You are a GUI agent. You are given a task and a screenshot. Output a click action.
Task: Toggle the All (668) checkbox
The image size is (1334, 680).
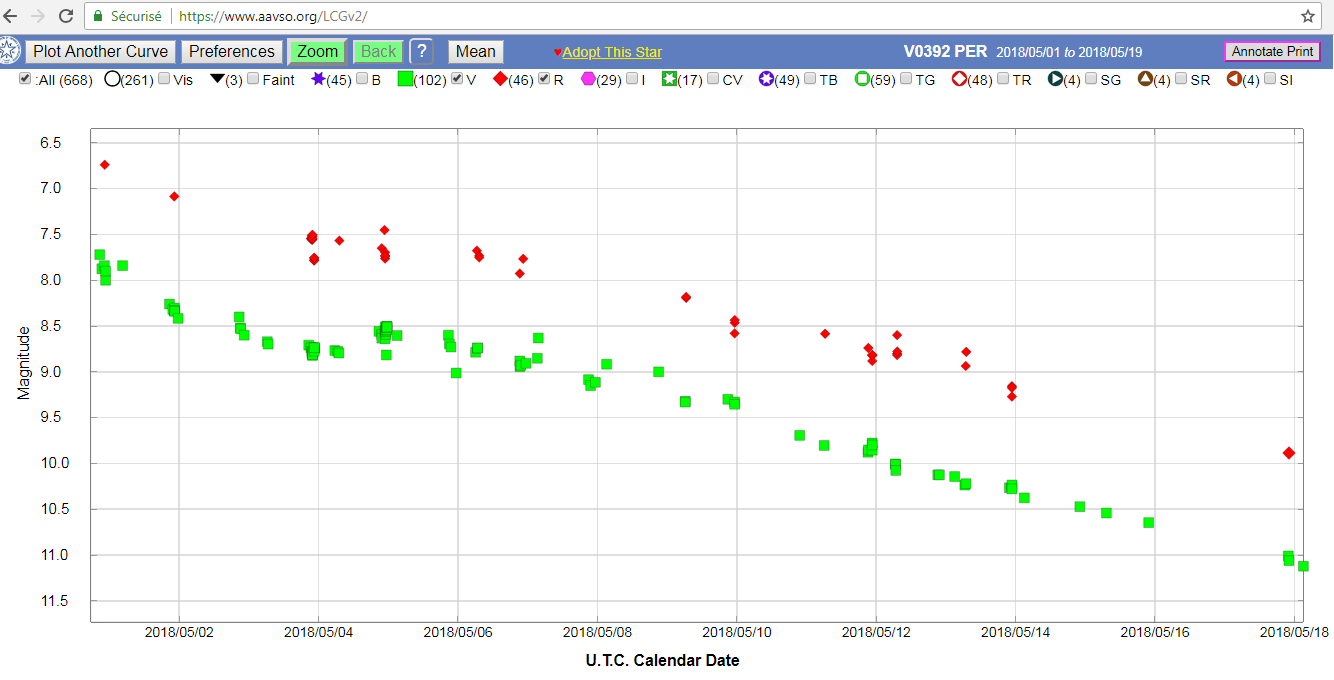coord(25,79)
